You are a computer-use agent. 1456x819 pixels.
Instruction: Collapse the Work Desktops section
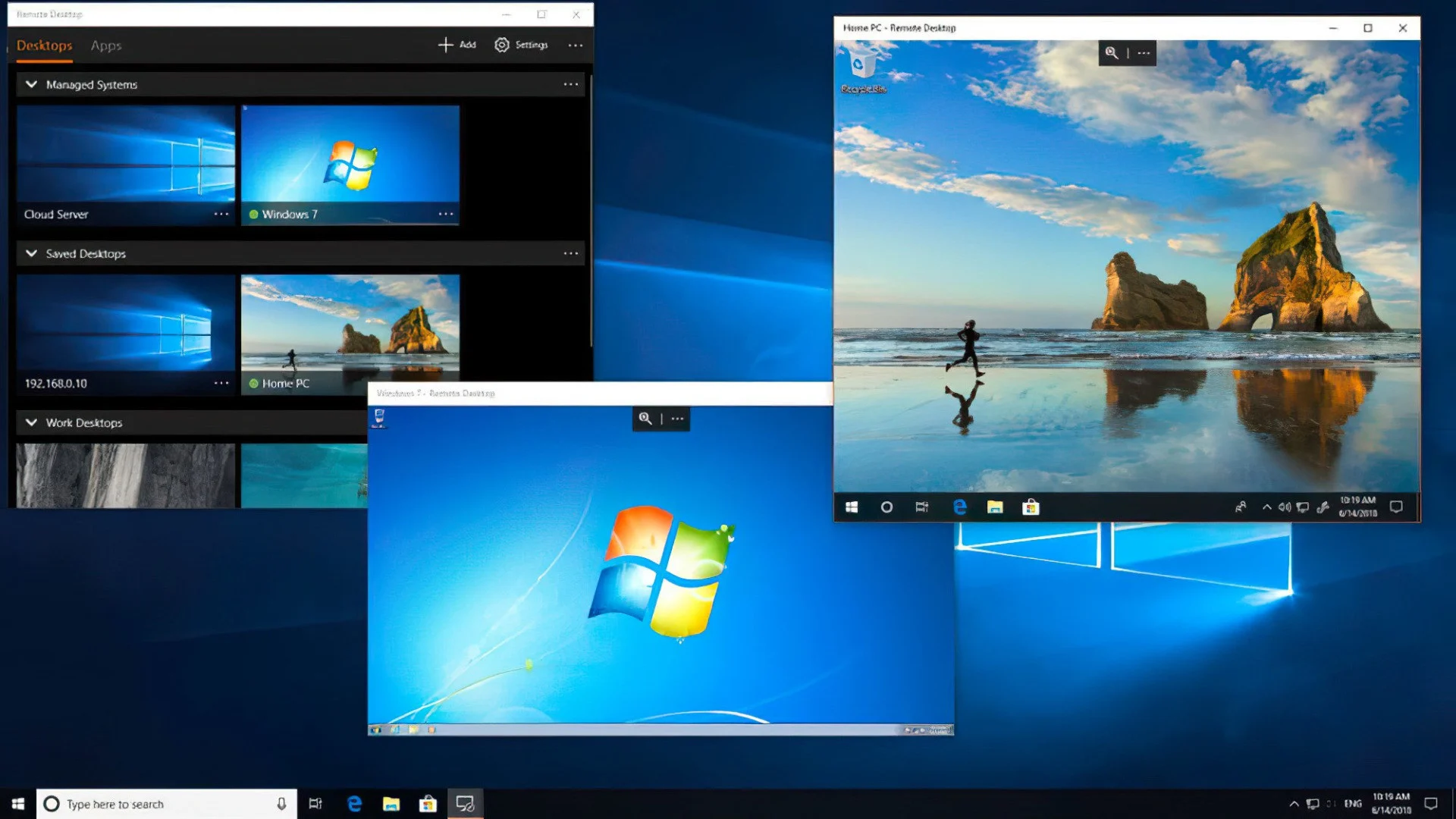[32, 422]
